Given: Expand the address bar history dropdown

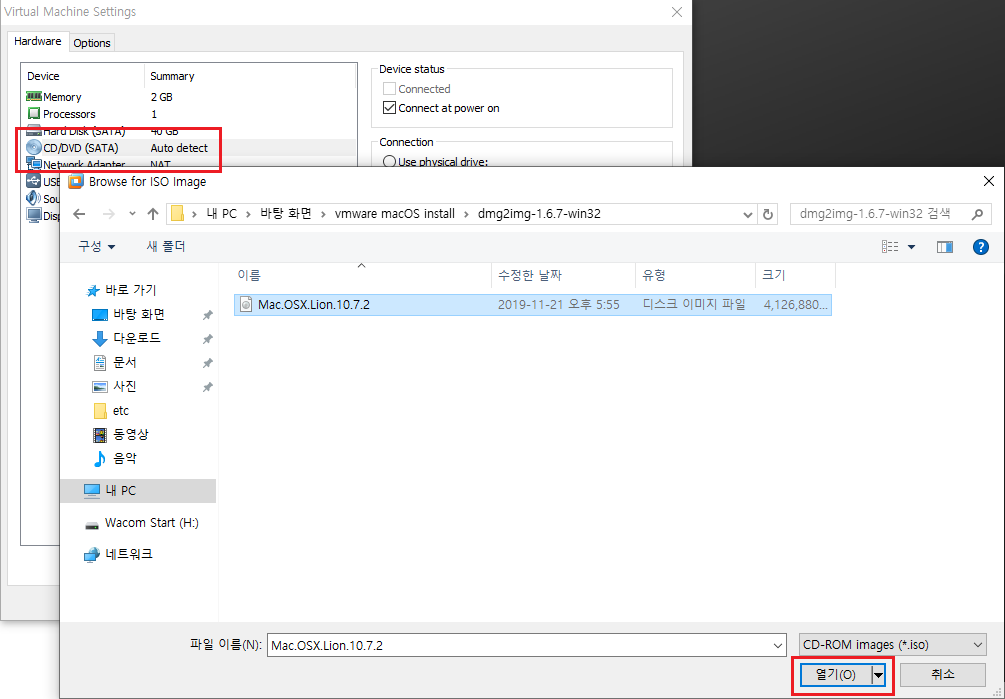Looking at the screenshot, I should pyautogui.click(x=747, y=214).
